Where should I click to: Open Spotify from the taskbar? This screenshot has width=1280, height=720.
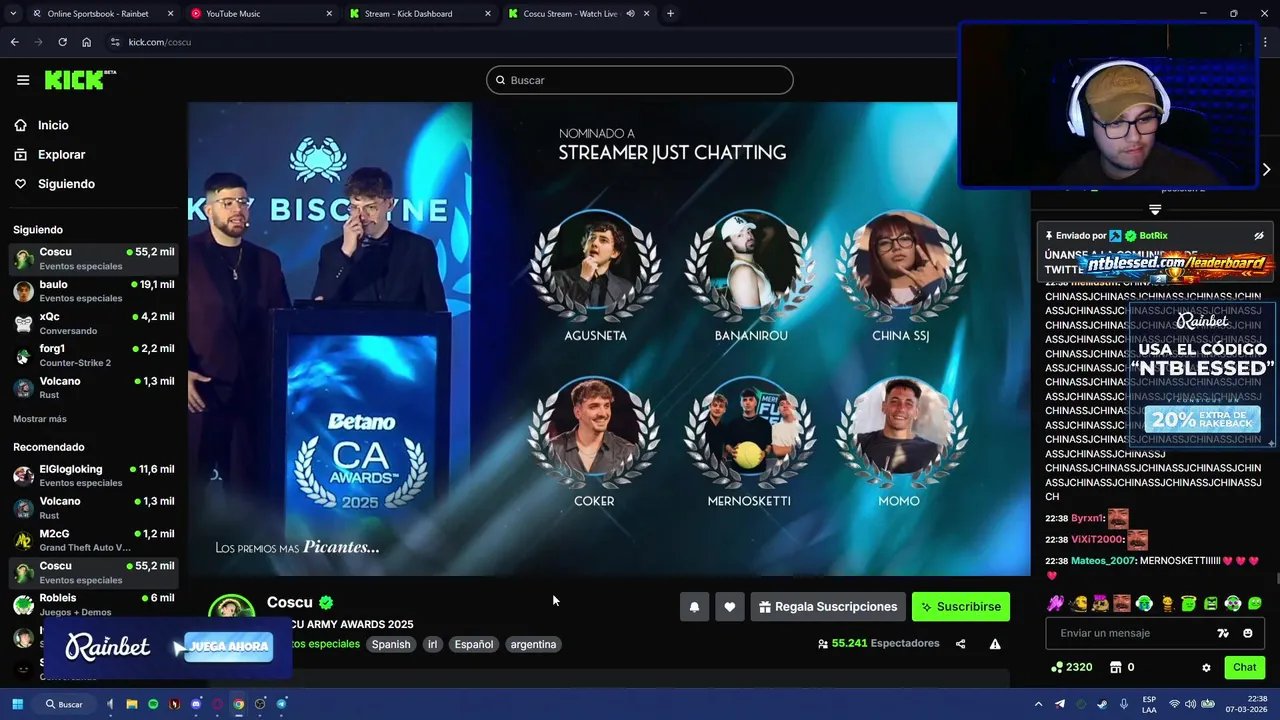(153, 704)
